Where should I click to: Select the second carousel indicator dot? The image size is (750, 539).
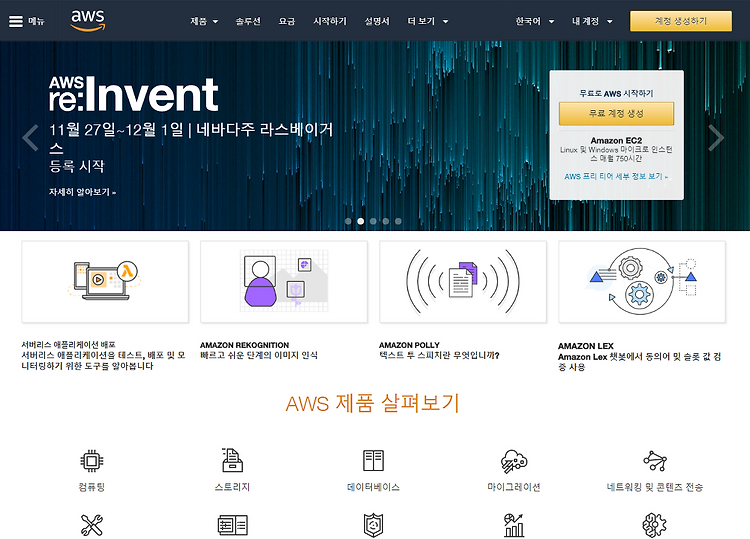361,221
